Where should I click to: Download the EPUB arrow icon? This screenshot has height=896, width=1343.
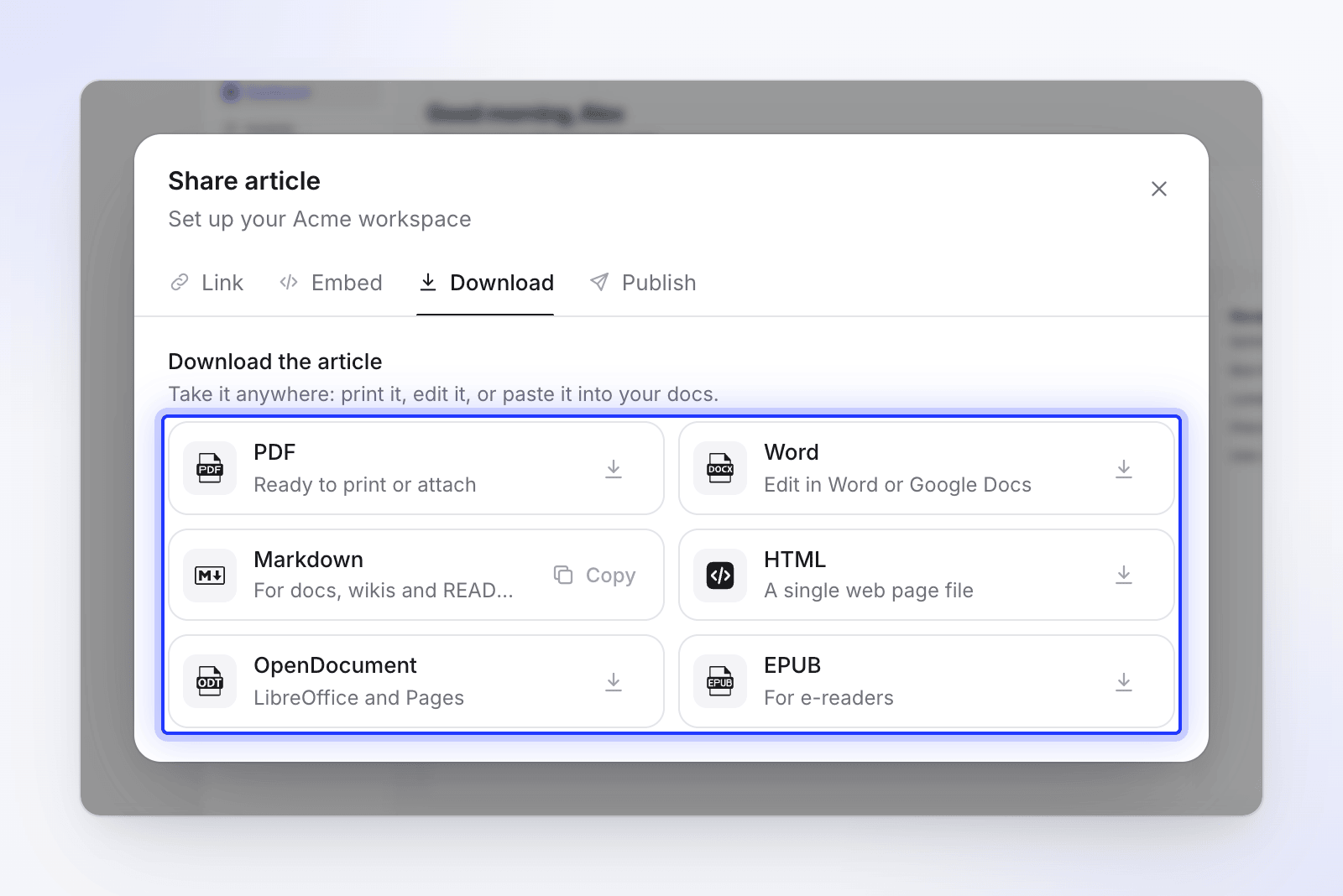(x=1124, y=682)
